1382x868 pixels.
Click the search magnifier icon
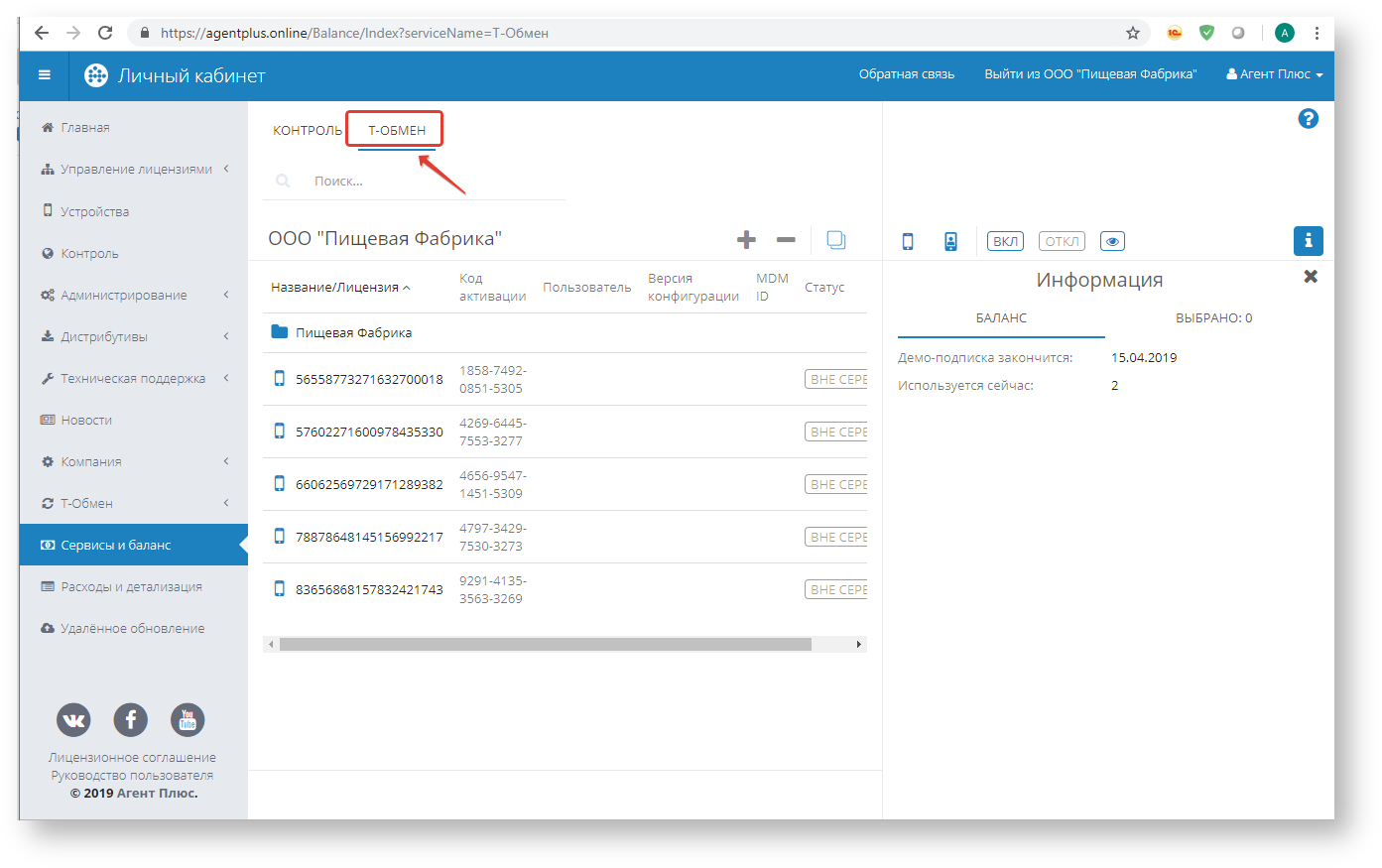(x=283, y=182)
